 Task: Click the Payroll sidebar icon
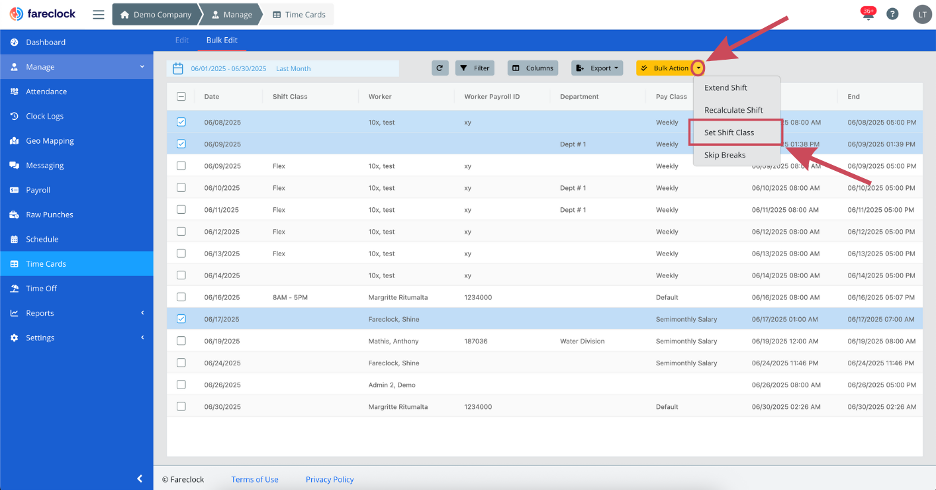point(14,190)
